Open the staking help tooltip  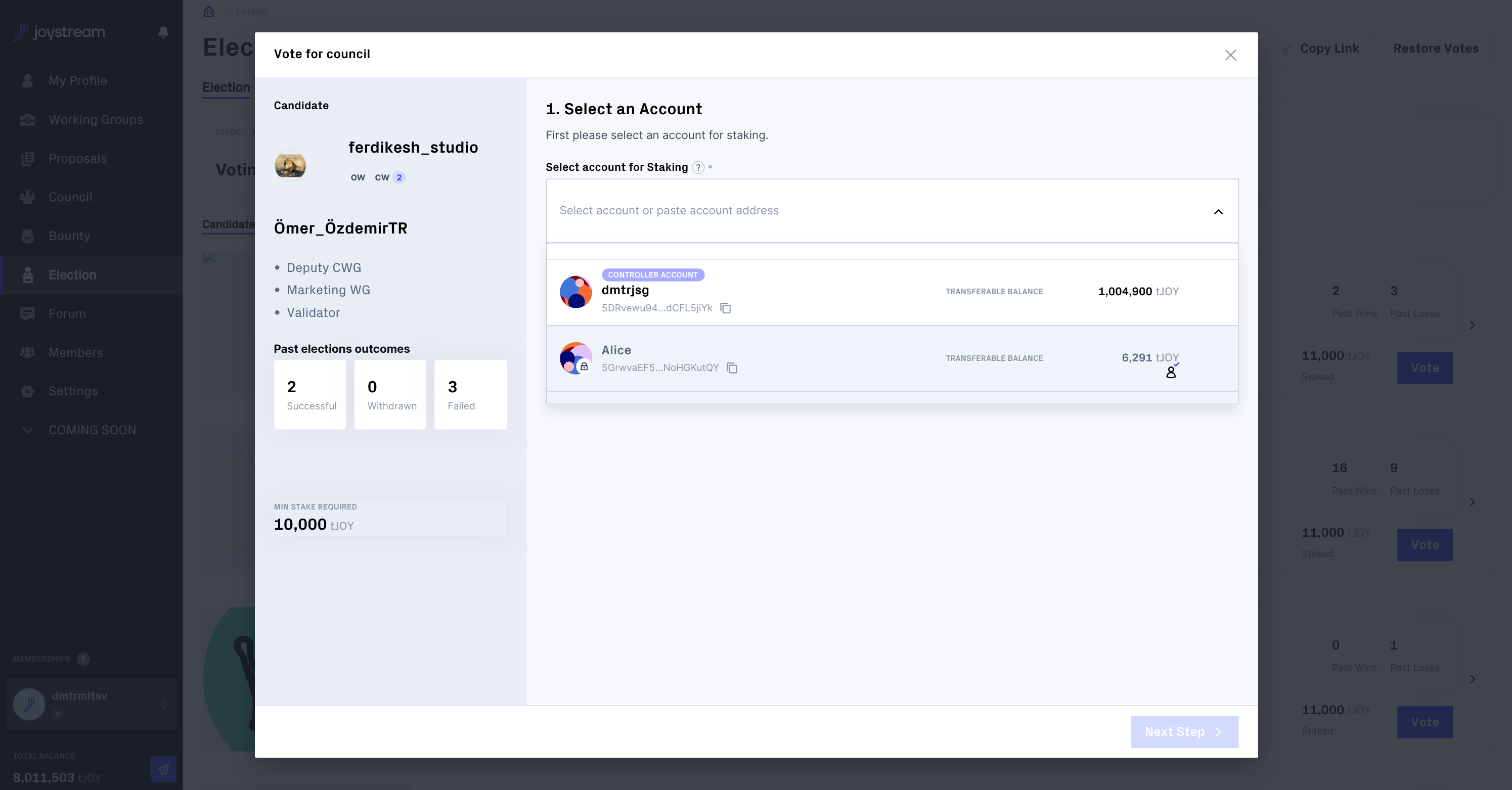click(697, 167)
